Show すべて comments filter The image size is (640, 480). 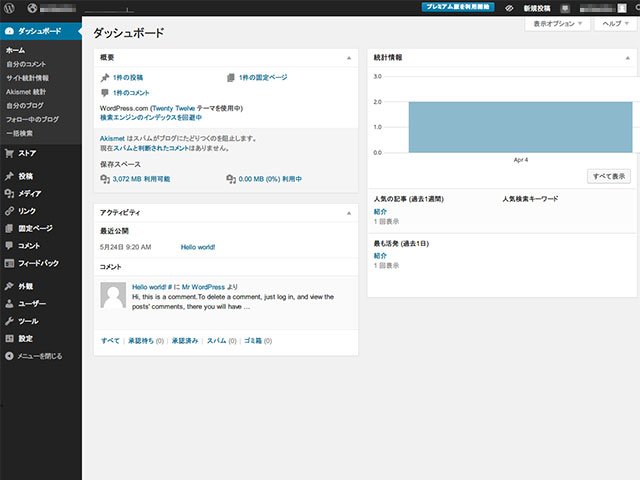point(110,341)
